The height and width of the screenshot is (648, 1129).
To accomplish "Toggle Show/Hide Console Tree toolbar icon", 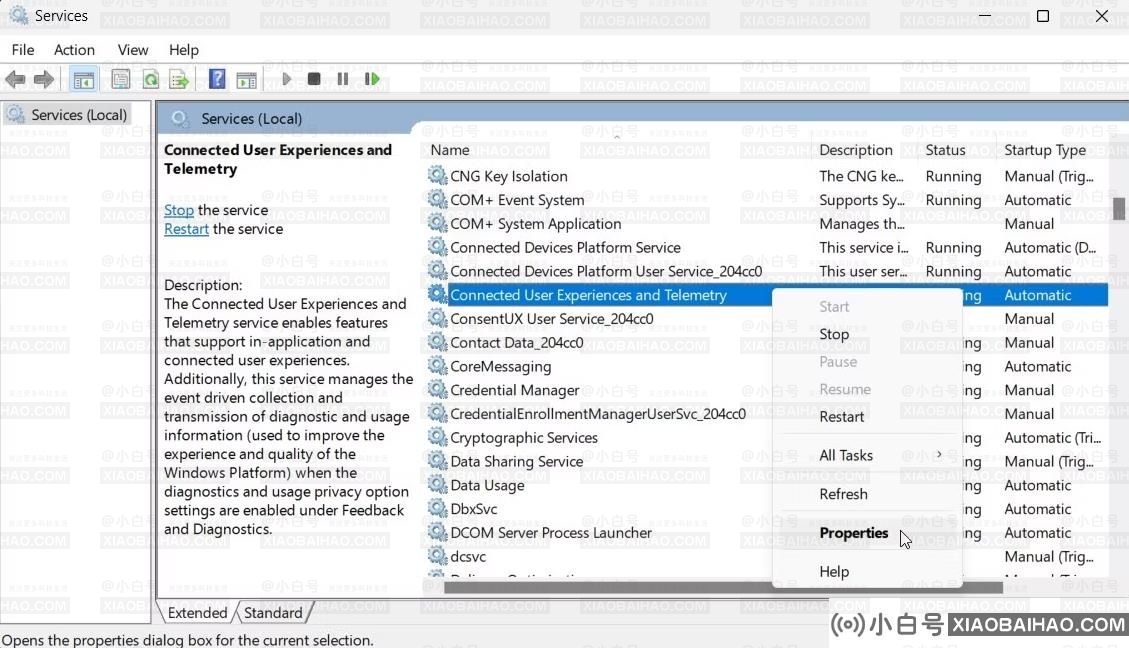I will [84, 79].
